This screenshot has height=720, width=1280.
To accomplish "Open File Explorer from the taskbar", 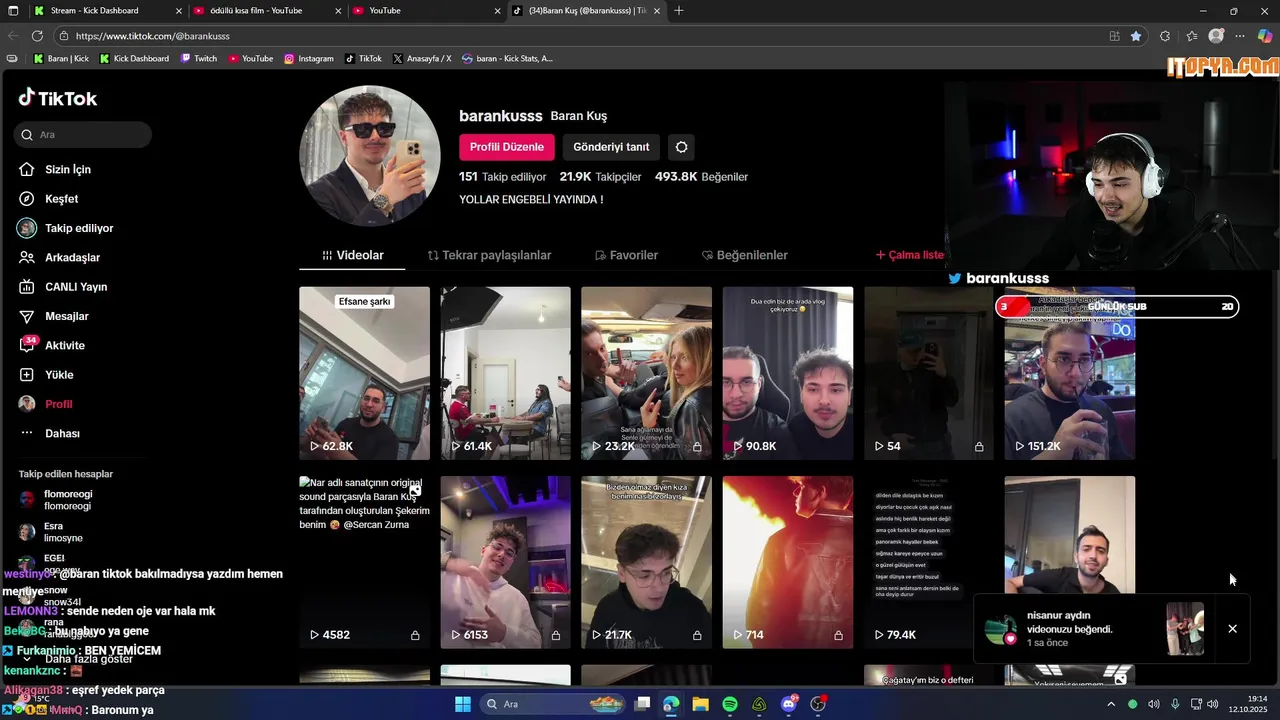I will coord(700,704).
